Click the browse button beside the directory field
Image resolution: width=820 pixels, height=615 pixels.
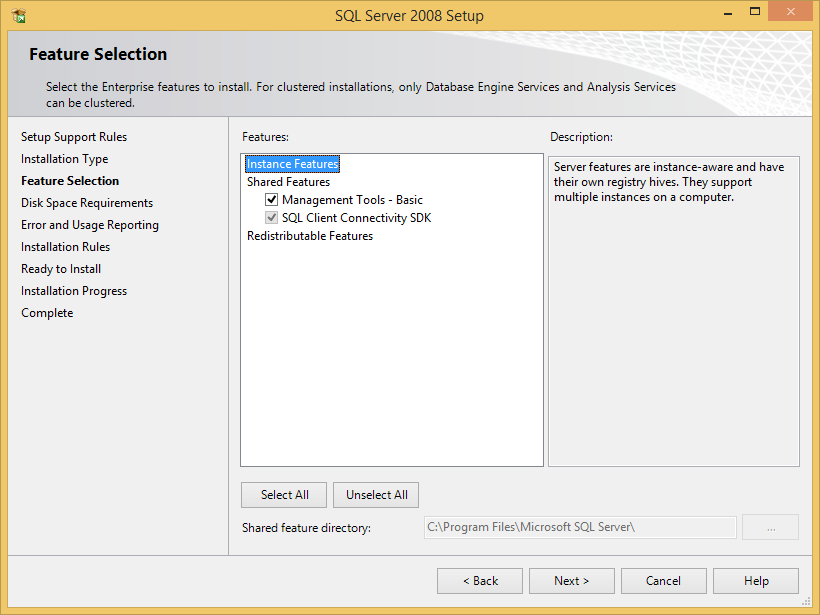point(770,527)
